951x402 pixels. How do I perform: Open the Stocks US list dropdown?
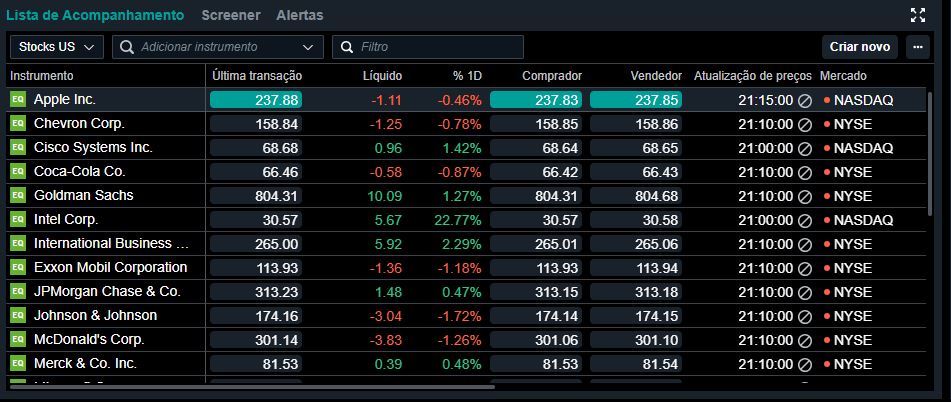pos(56,47)
